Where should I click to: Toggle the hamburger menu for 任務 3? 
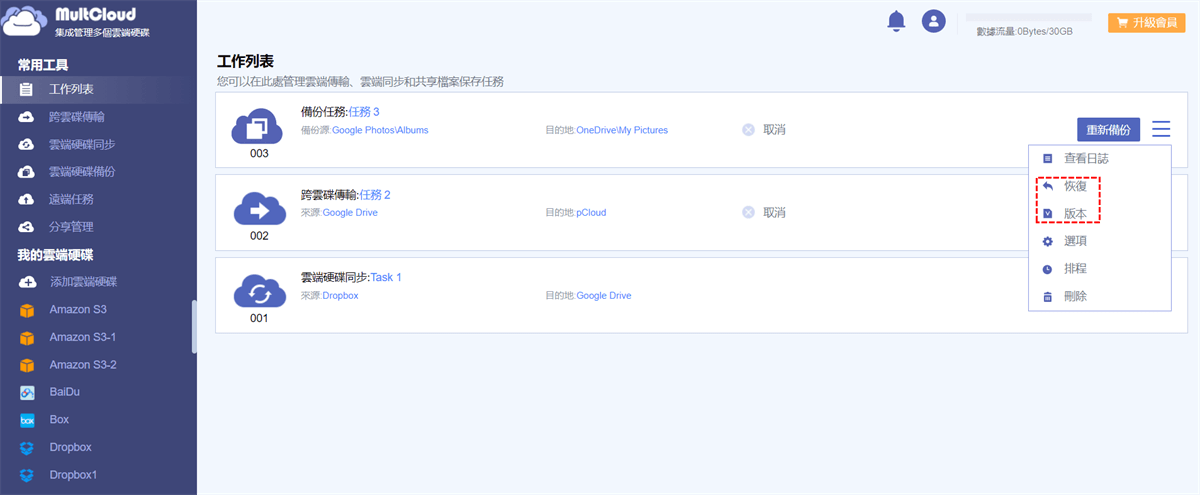coord(1160,129)
